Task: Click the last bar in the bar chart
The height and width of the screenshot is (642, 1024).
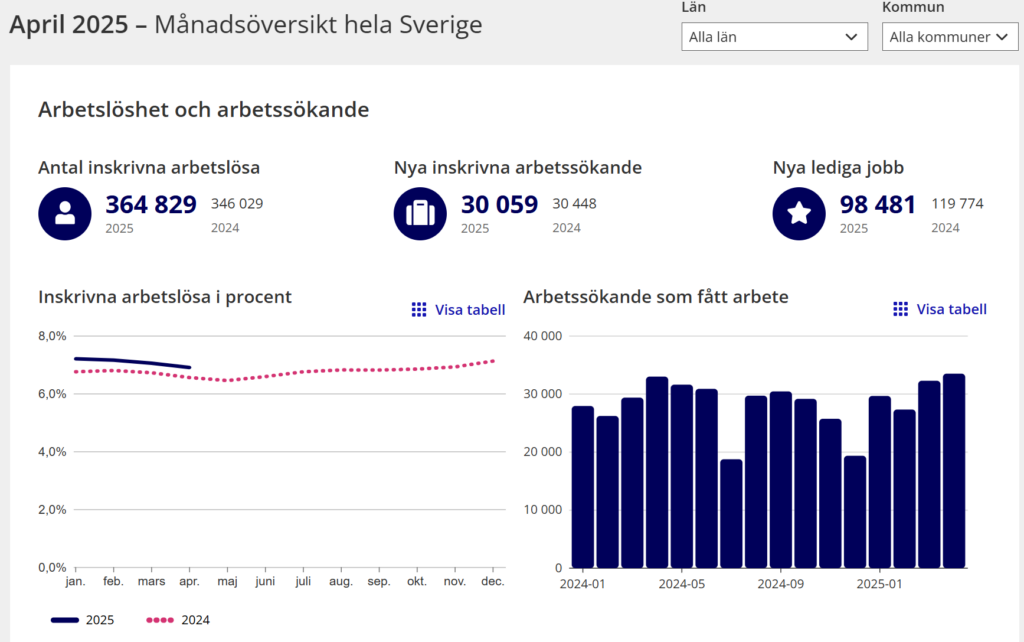Action: click(x=954, y=471)
